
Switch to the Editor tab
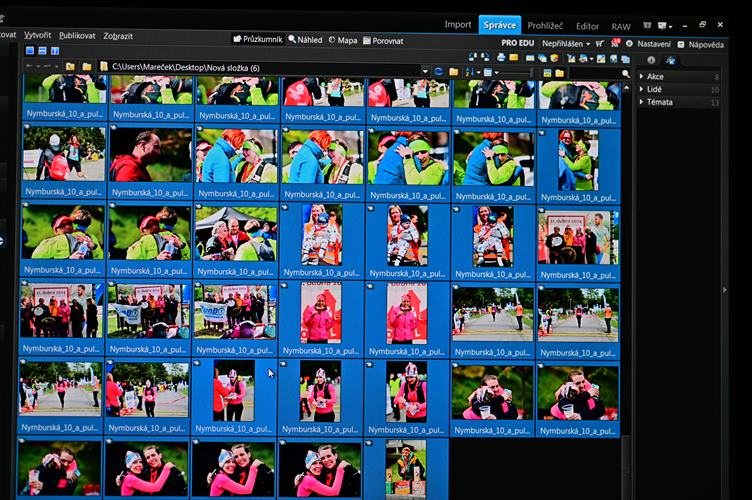[x=588, y=26]
